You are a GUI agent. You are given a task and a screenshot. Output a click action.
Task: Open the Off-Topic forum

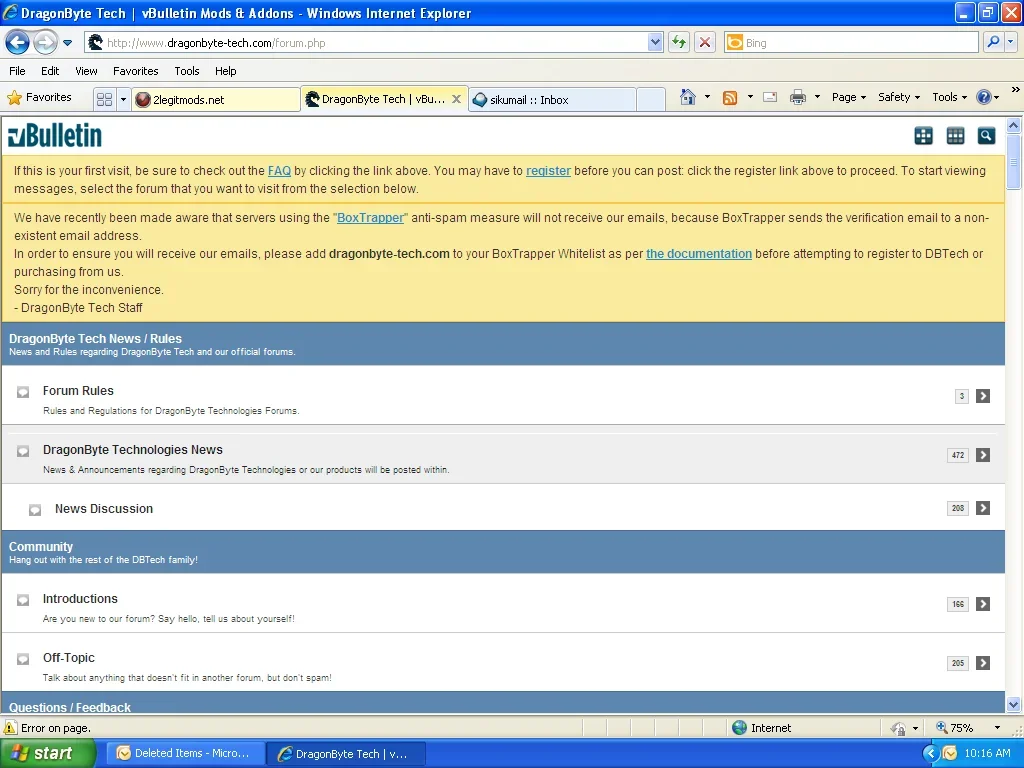coord(69,658)
